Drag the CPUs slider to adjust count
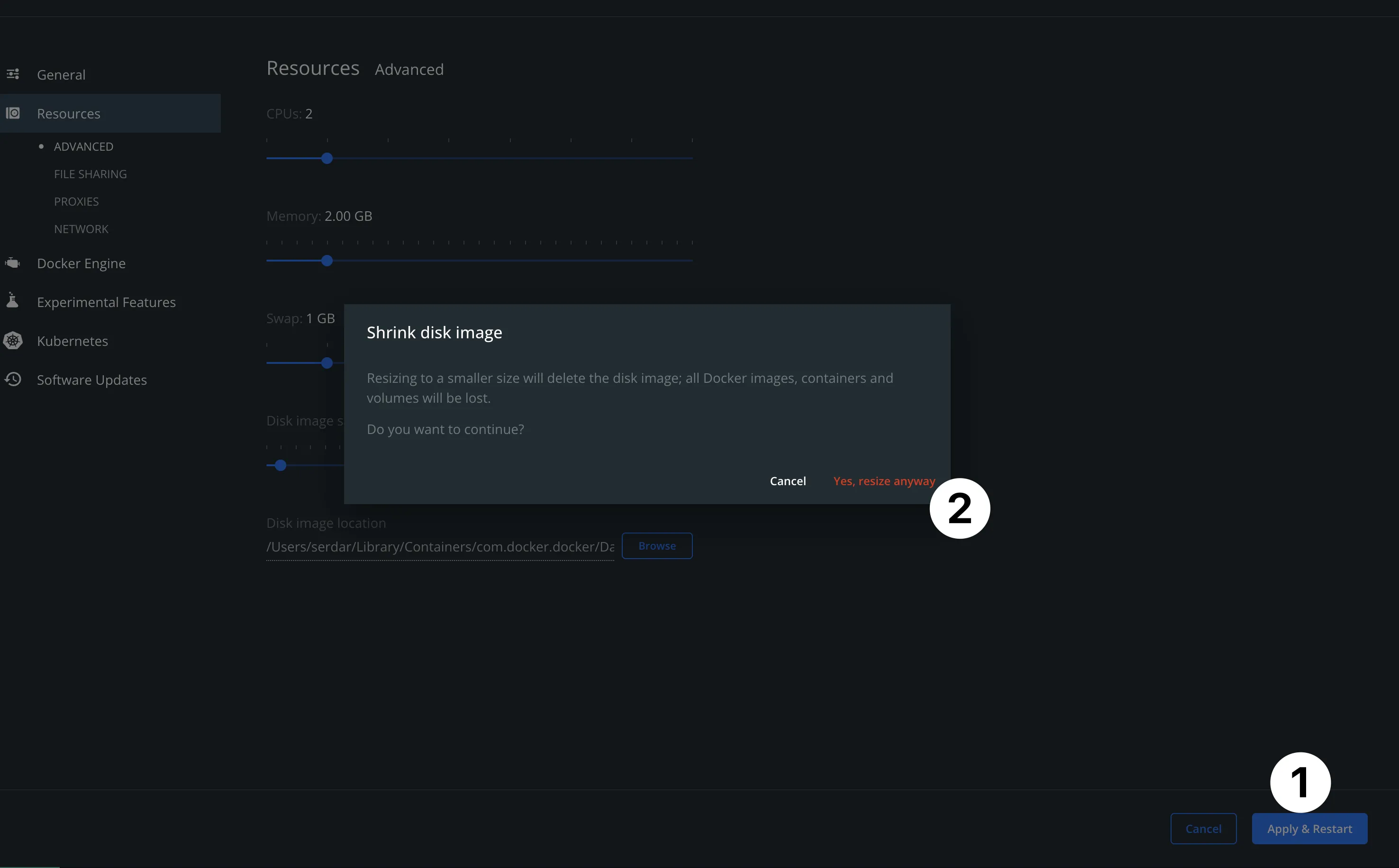The image size is (1399, 868). (x=327, y=158)
